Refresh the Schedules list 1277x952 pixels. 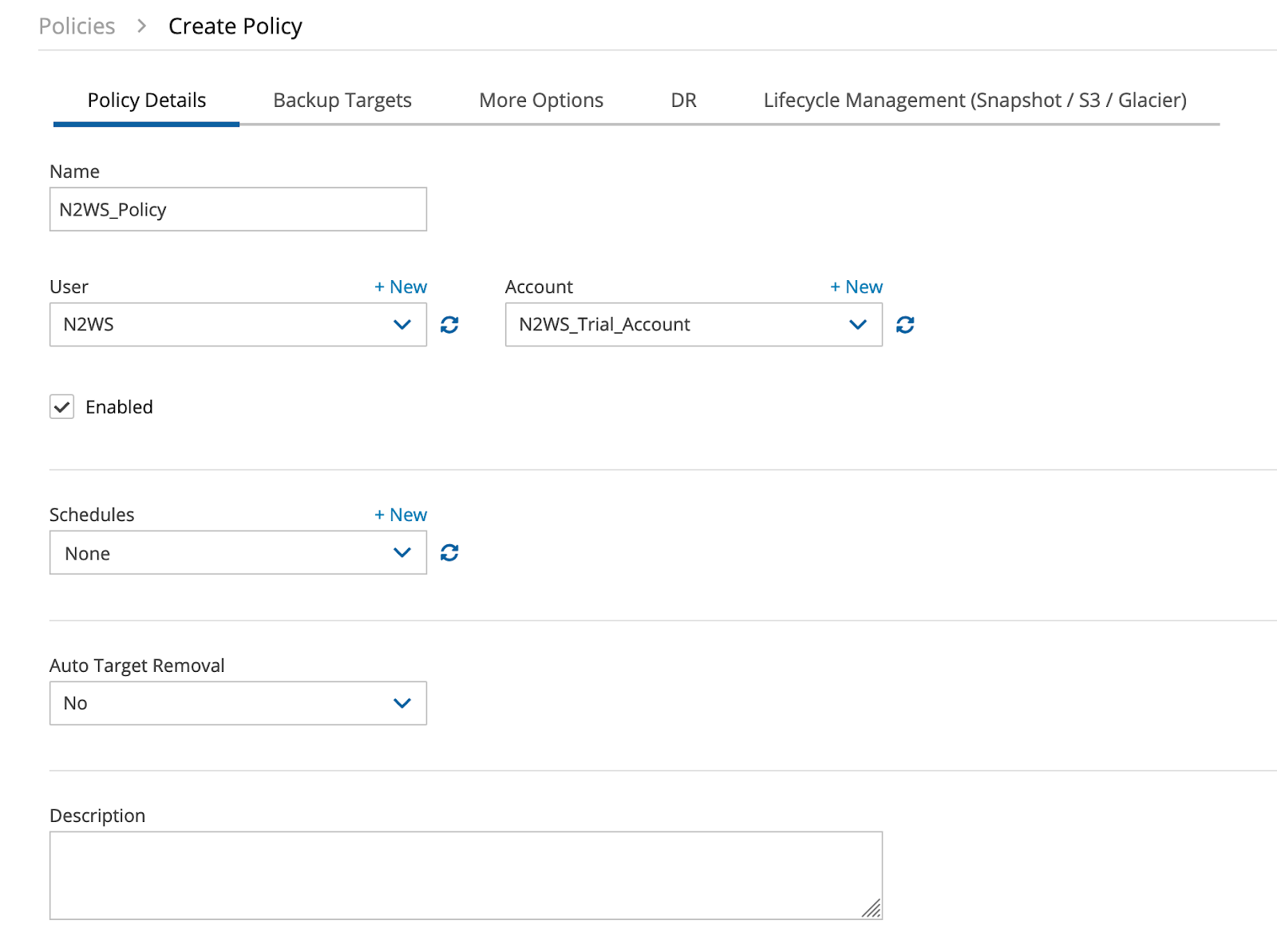coord(449,553)
